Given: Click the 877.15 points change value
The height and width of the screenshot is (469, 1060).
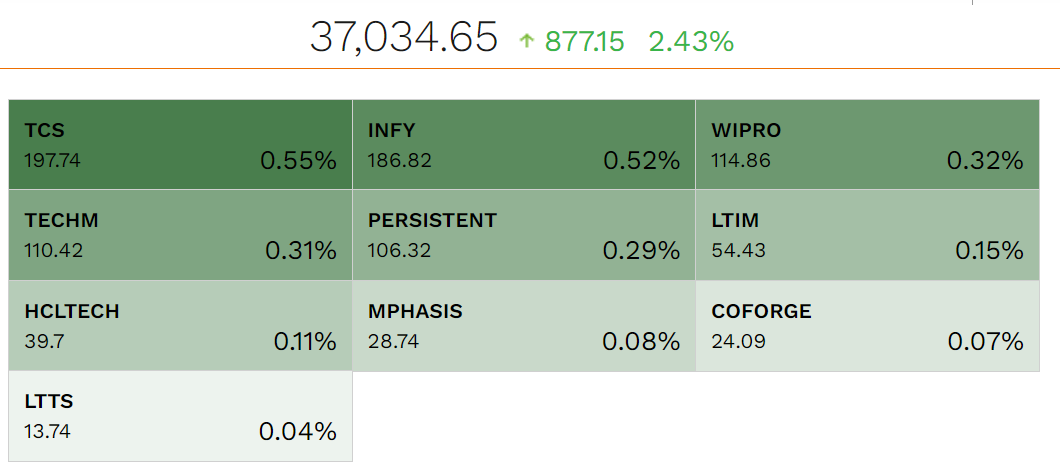Looking at the screenshot, I should 585,41.
